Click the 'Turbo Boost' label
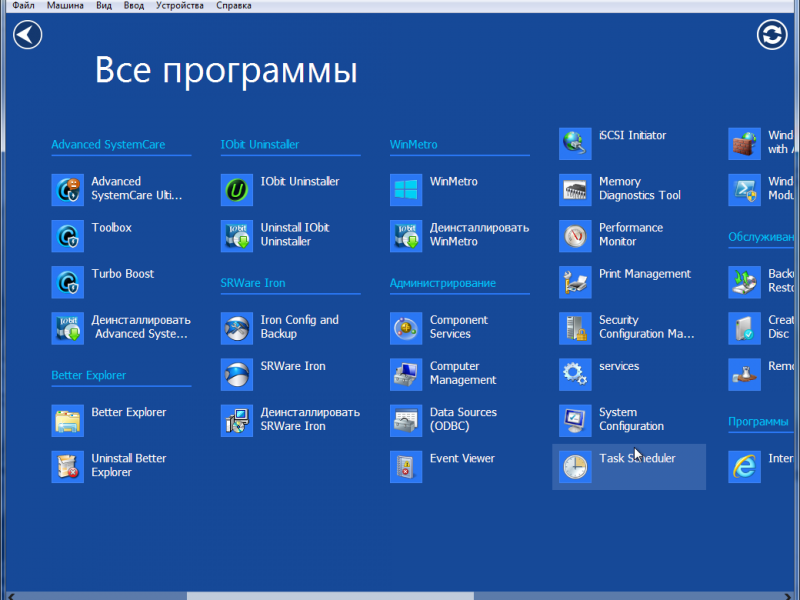This screenshot has width=800, height=600. [x=122, y=274]
